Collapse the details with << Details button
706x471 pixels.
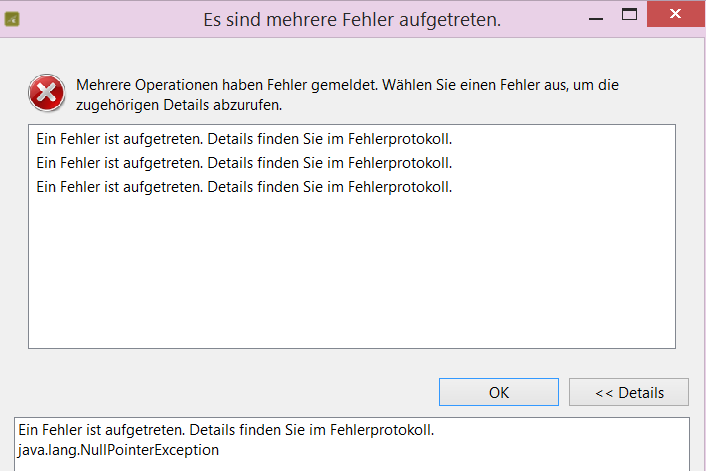pos(628,392)
